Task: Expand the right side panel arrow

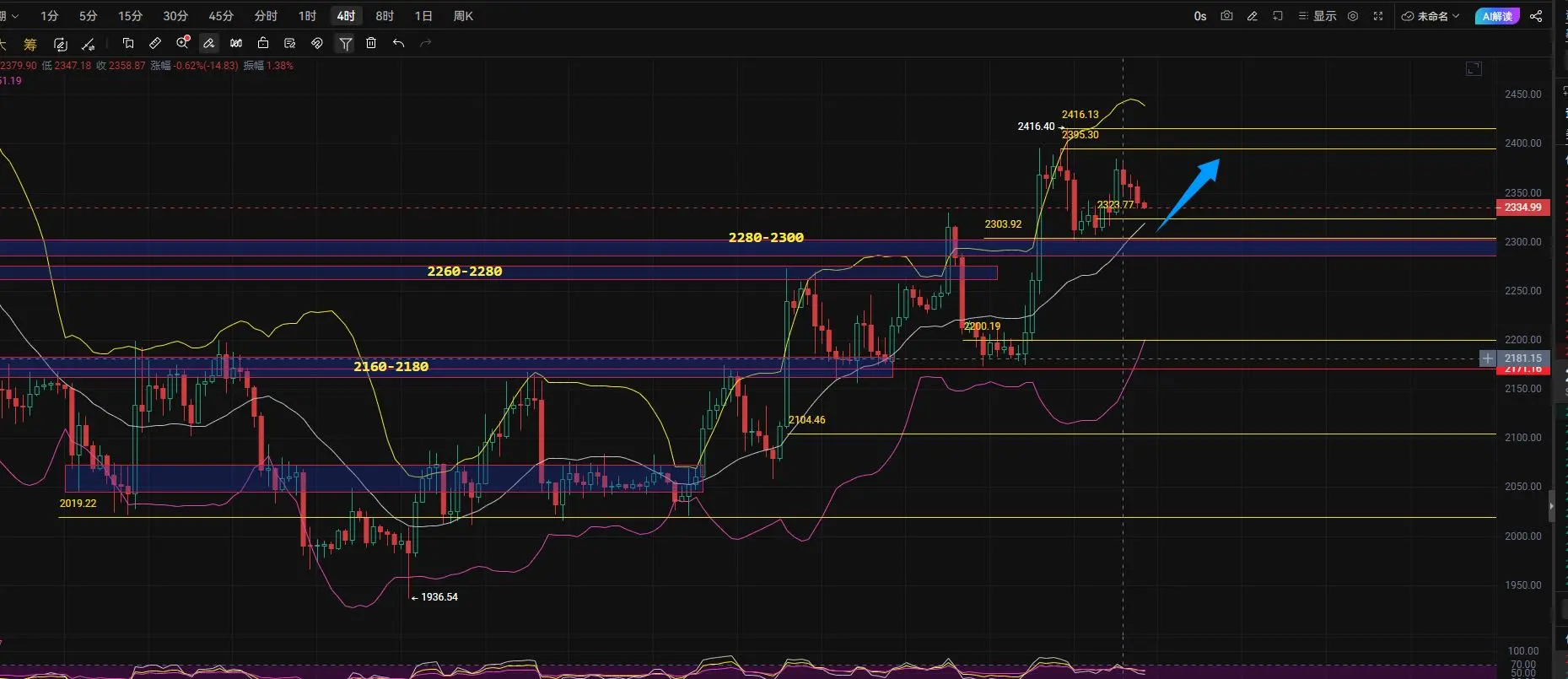Action: [x=1551, y=506]
